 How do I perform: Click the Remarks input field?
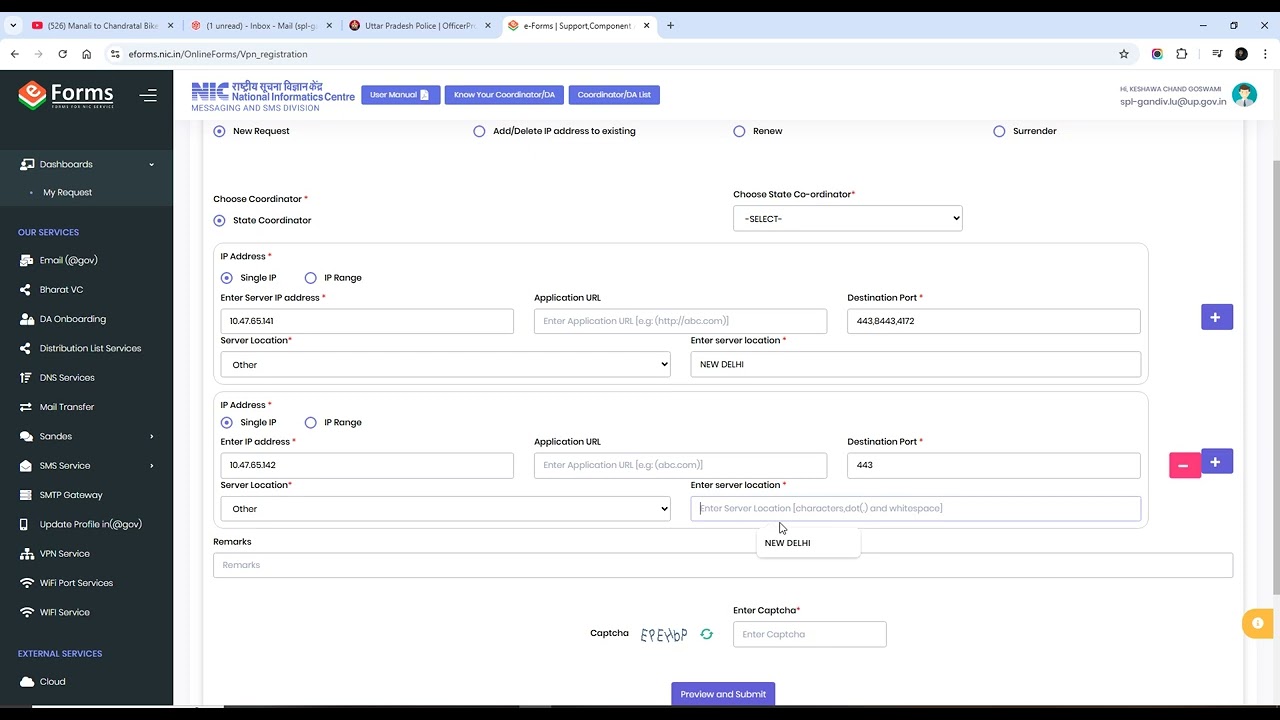[722, 565]
